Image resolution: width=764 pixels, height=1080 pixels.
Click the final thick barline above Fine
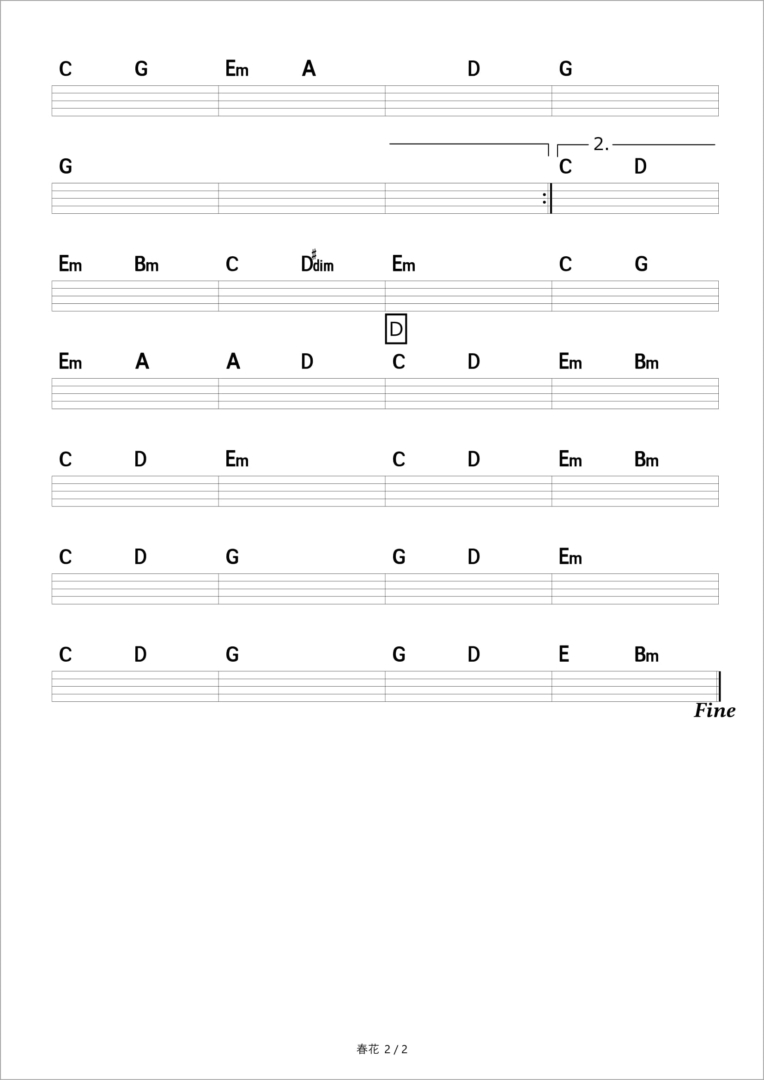coord(718,686)
